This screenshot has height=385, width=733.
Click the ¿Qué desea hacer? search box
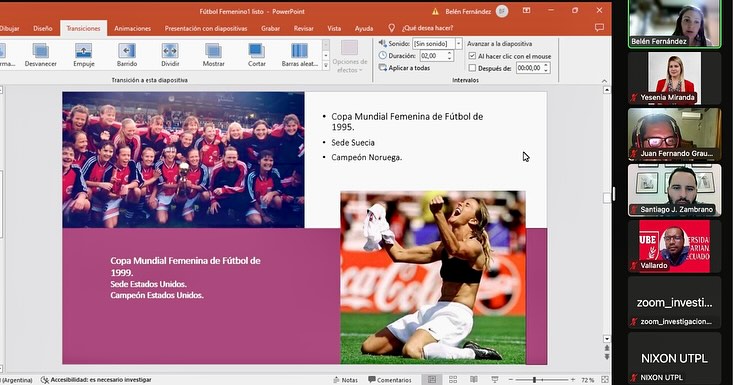[427, 28]
